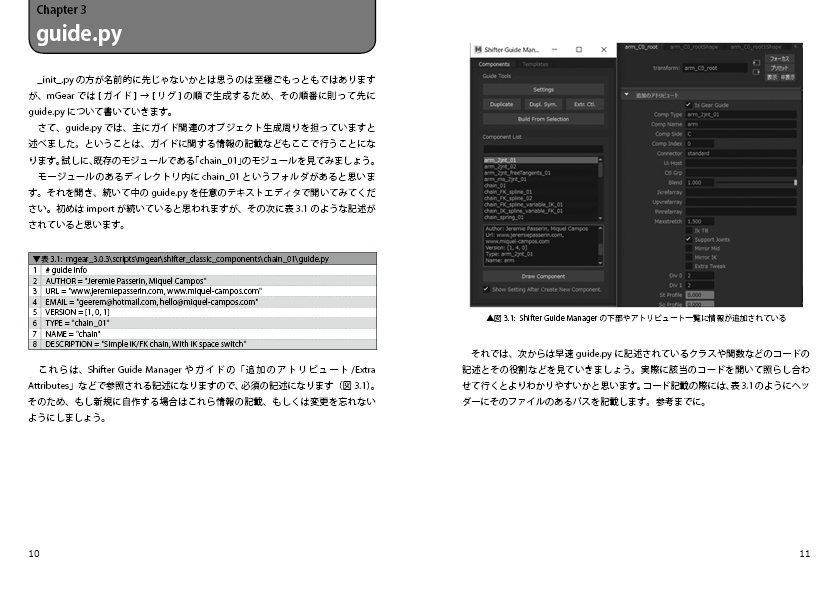Viewport: 839px width, 595px height.
Task: Click the Maxstretch field 1.500
Action: [699, 222]
